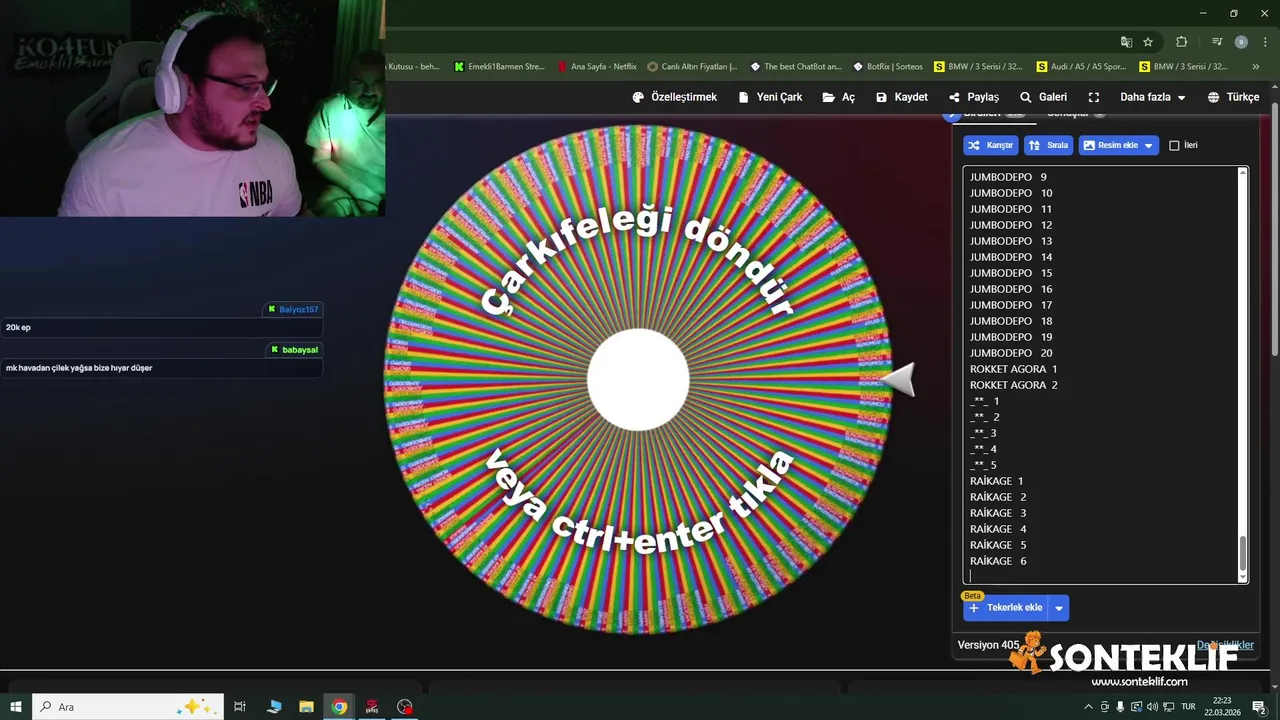Open Task View on taskbar

(x=240, y=707)
